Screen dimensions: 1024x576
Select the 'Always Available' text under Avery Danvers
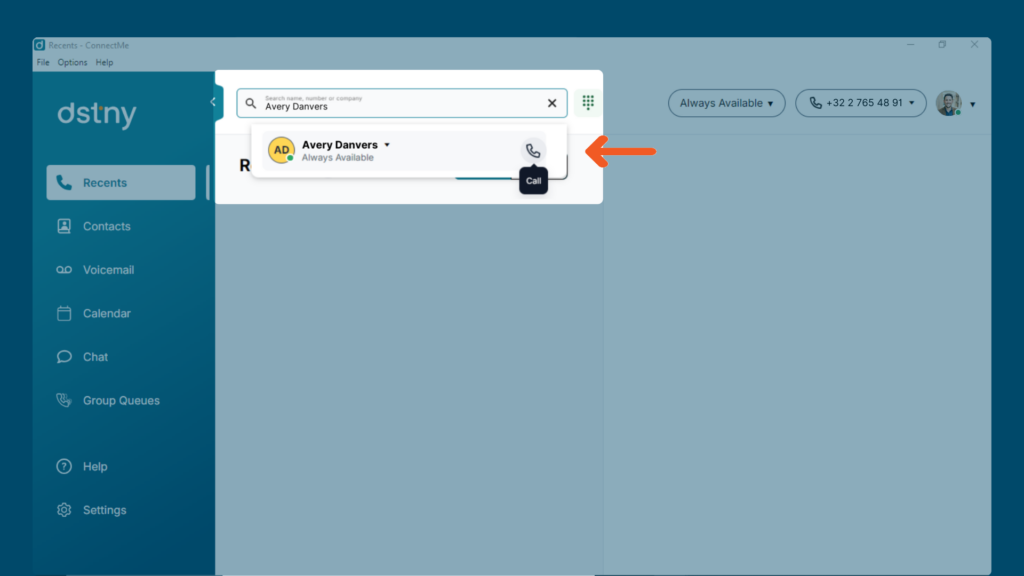coord(338,157)
